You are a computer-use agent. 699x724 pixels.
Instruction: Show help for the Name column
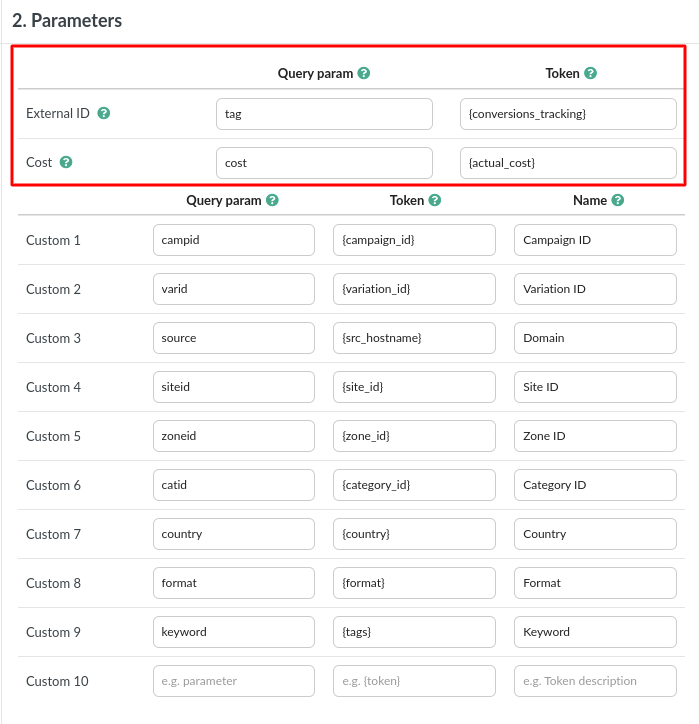(618, 200)
